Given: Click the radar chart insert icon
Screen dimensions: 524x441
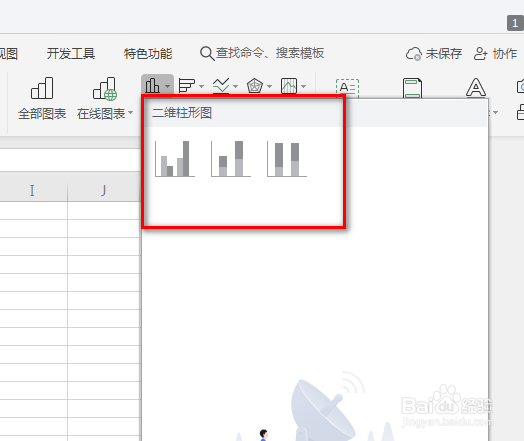Looking at the screenshot, I should pyautogui.click(x=255, y=86).
